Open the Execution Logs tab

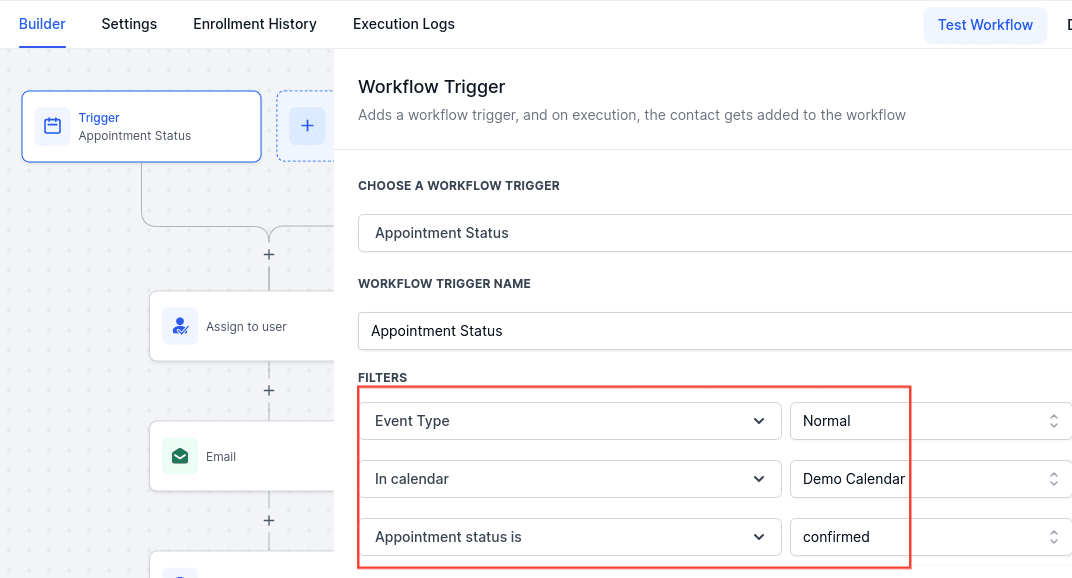403,24
